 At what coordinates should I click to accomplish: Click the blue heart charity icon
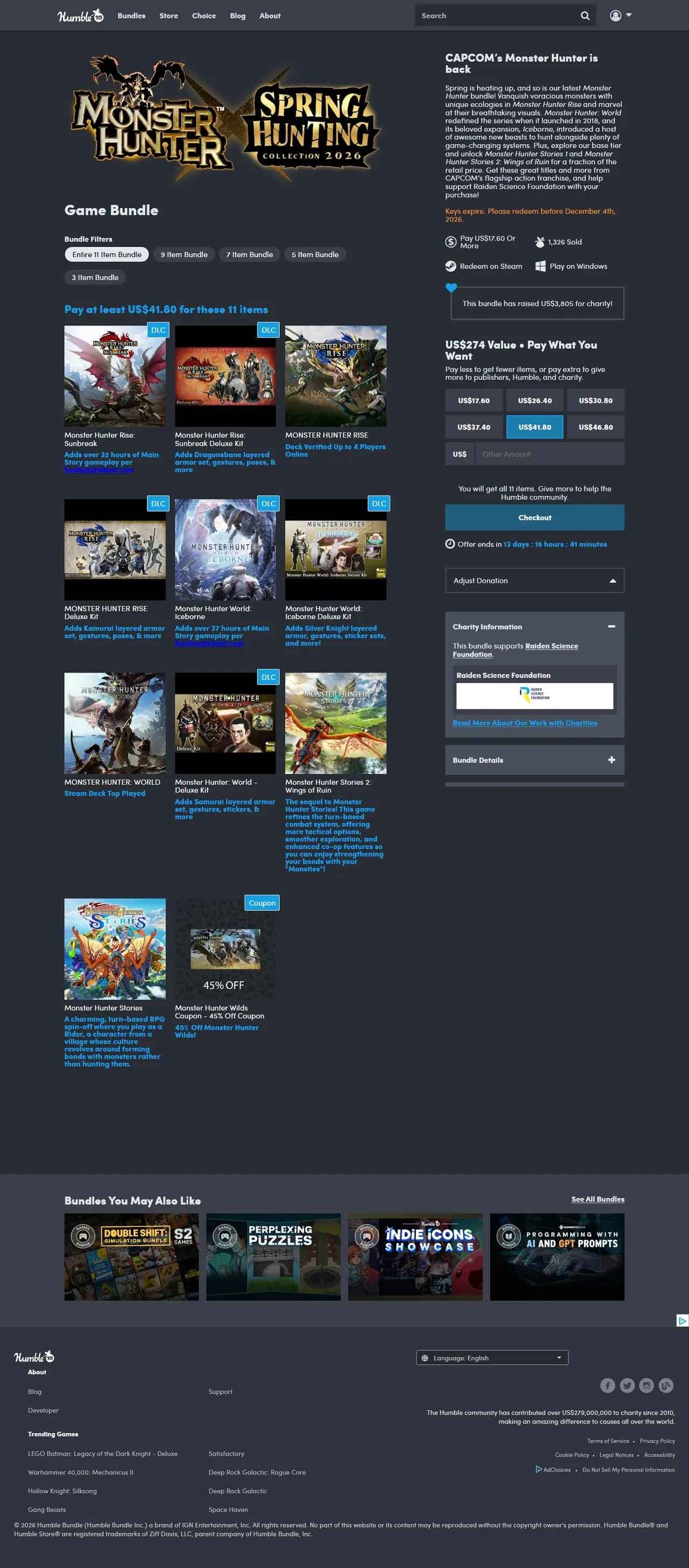[x=451, y=287]
